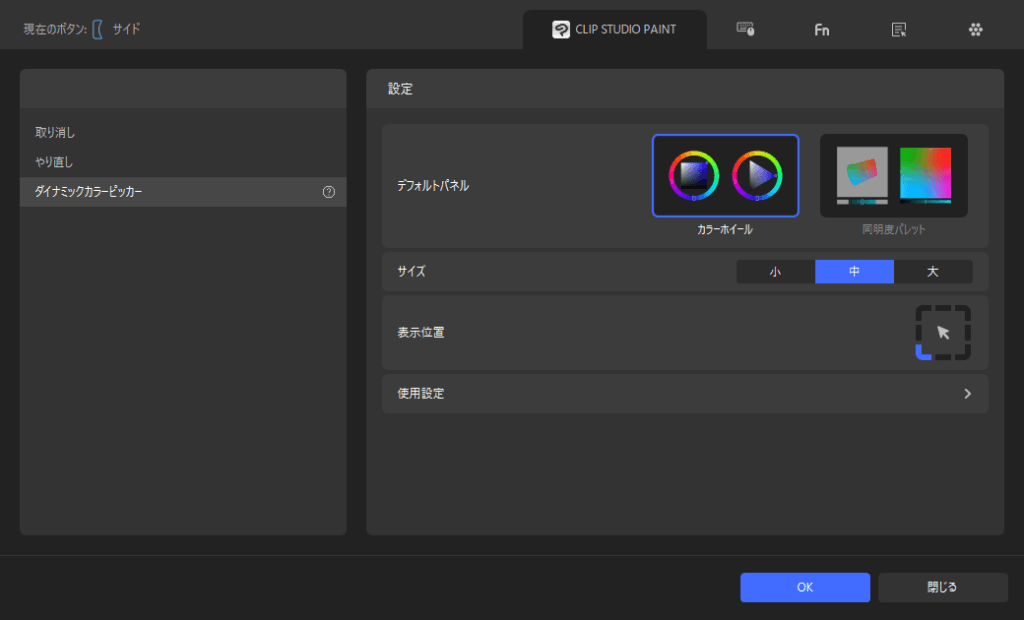
Task: Set size to 大 (large)
Action: point(932,272)
